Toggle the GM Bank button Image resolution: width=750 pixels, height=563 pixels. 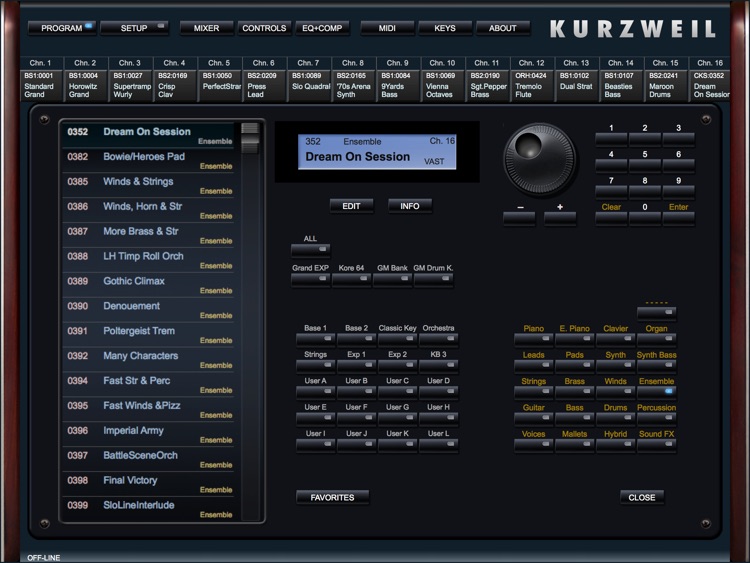click(393, 279)
